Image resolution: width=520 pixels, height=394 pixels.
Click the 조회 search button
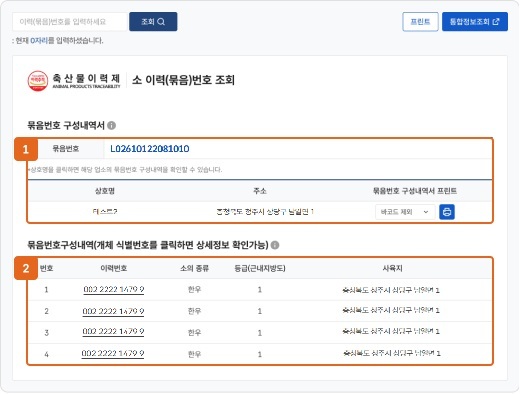tap(153, 22)
